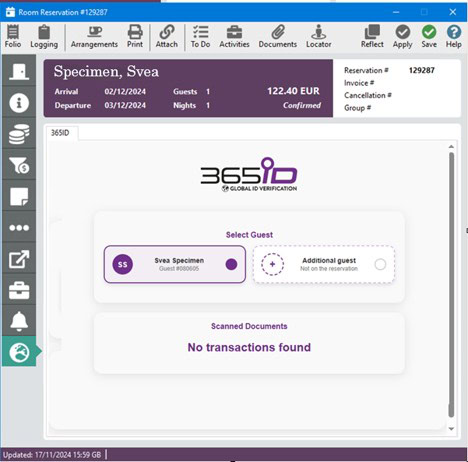The width and height of the screenshot is (468, 462).
Task: Click the scrollbar down arrow
Action: [451, 429]
